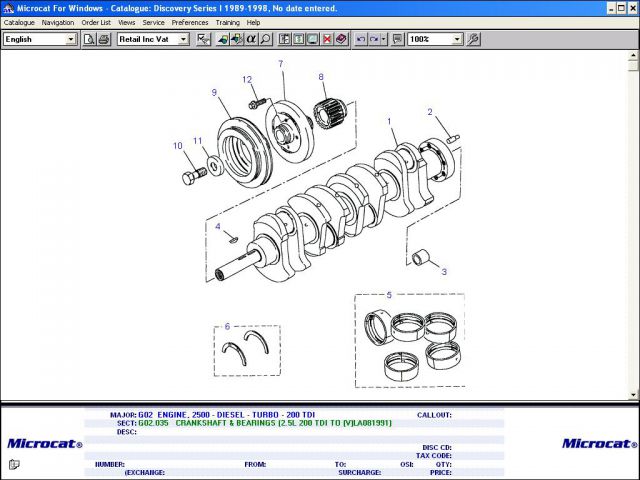This screenshot has height=480, width=640.
Task: Select callout number 12 small bolt
Action: (247, 80)
